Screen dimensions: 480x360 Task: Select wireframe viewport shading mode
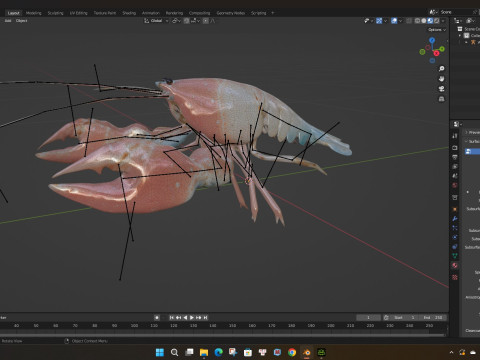(x=417, y=21)
